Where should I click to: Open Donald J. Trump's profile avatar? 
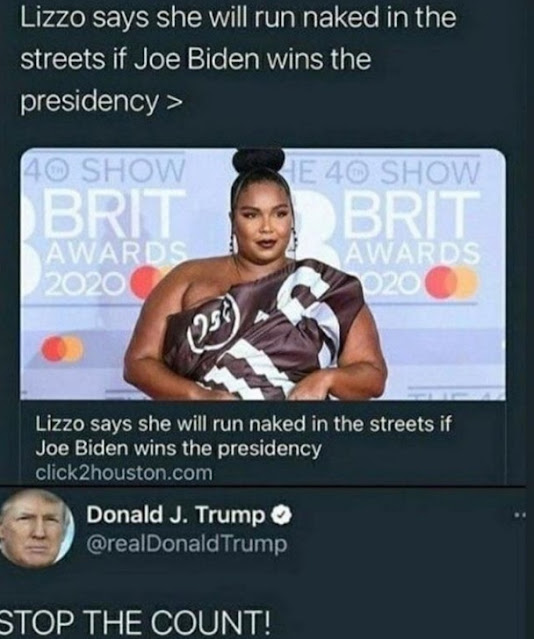click(37, 529)
